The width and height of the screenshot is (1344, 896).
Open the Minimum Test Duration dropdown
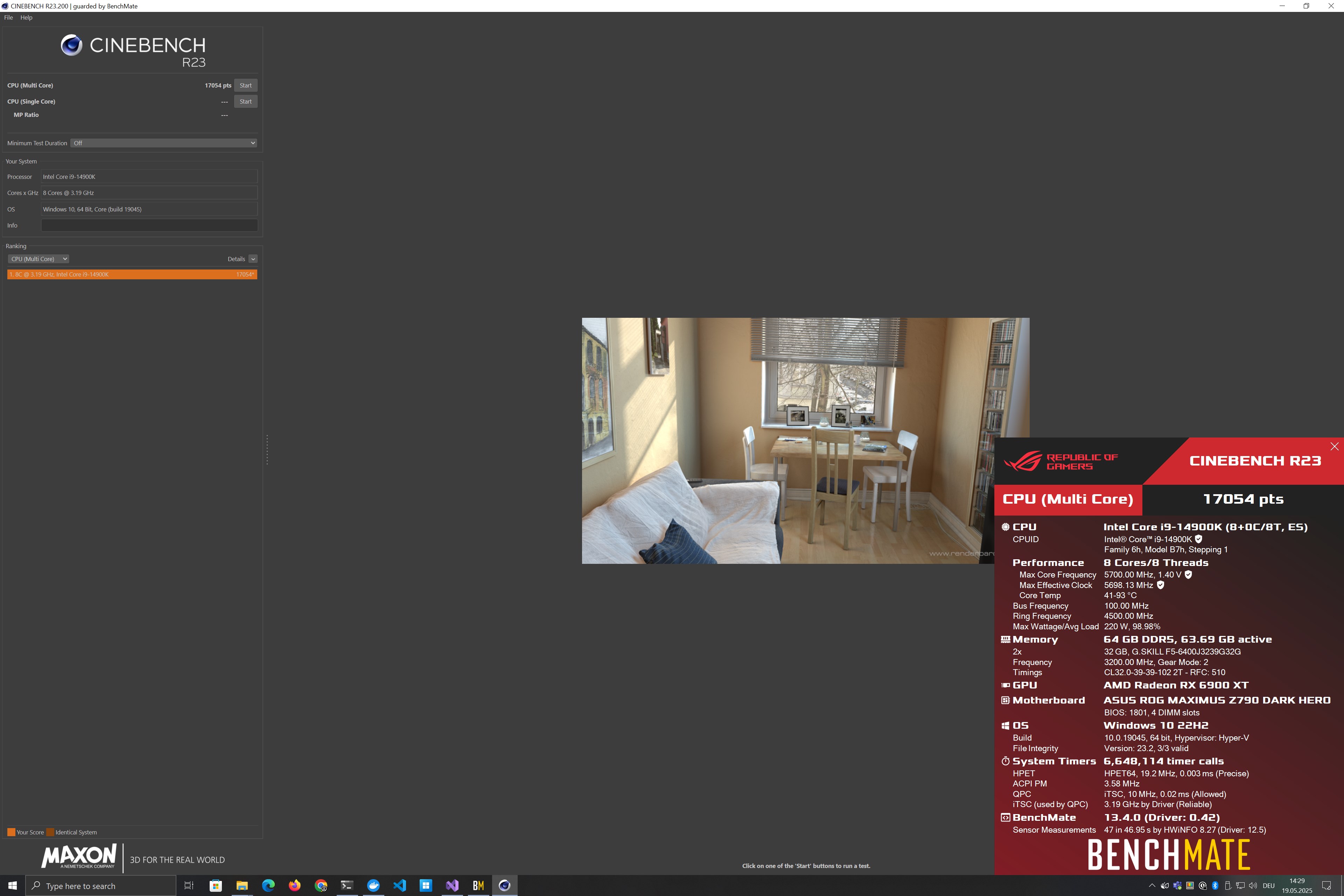coord(163,143)
